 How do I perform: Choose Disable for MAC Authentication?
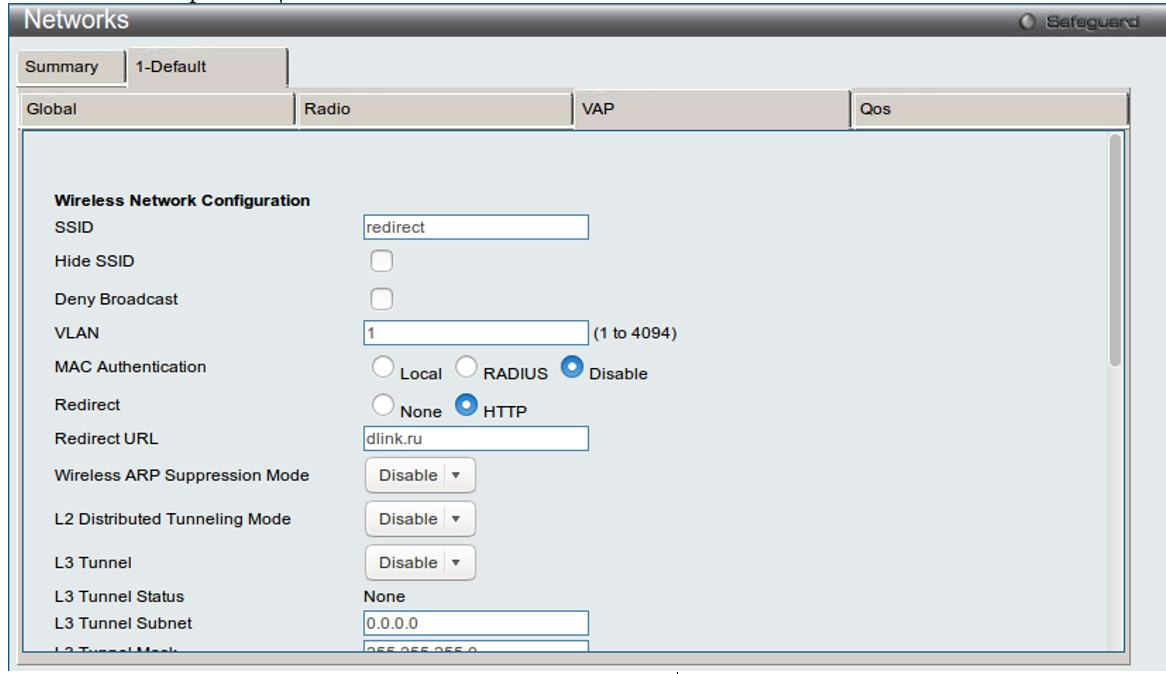pyautogui.click(x=572, y=368)
